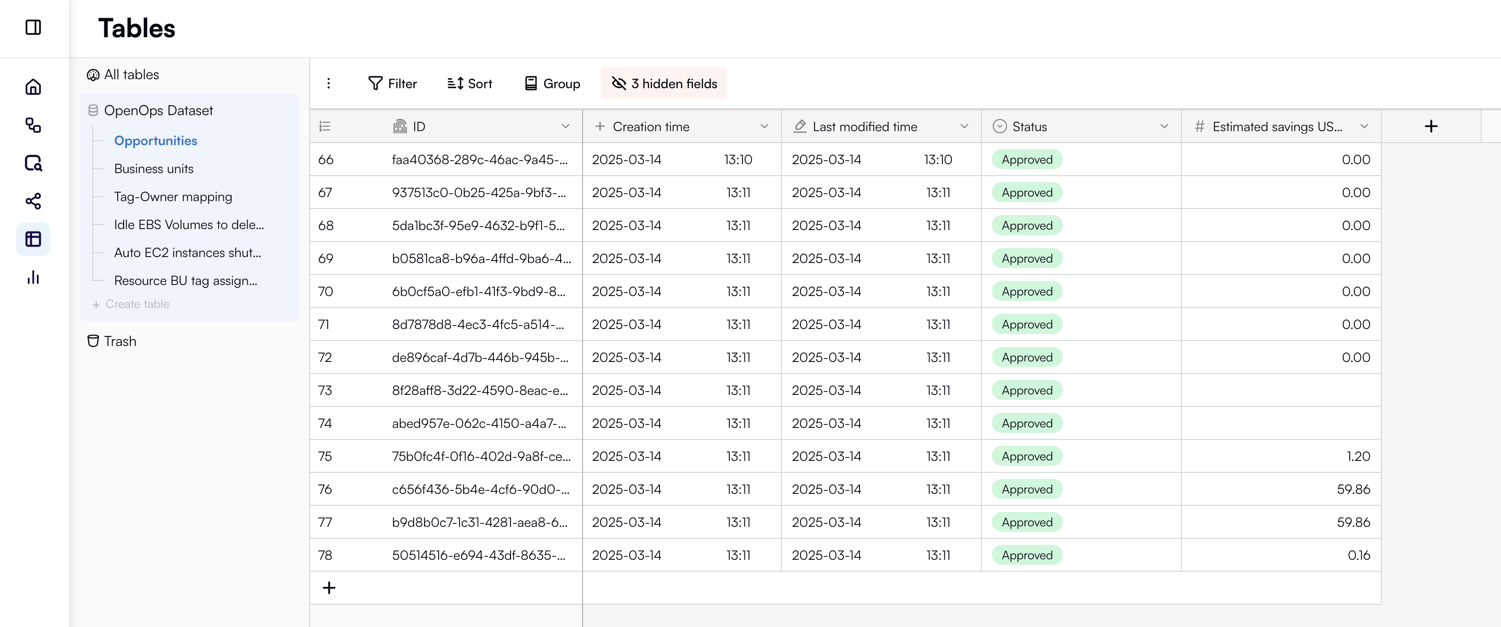The image size is (1501, 627).
Task: Open the Filter tool
Action: point(392,84)
